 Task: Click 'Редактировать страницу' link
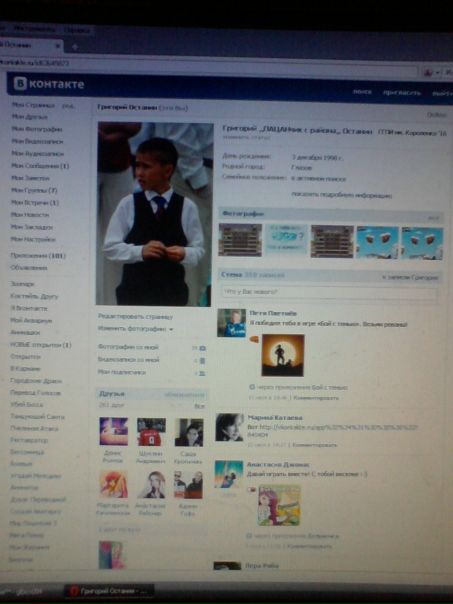[x=135, y=317]
